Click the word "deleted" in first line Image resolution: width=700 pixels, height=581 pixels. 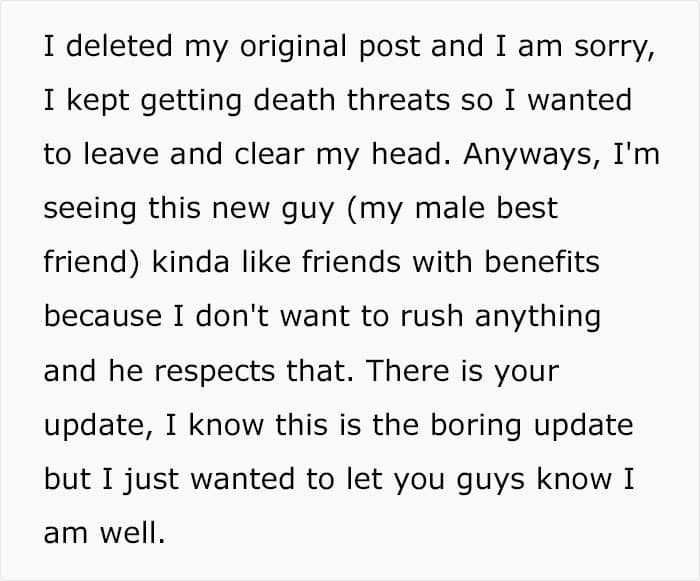(119, 46)
